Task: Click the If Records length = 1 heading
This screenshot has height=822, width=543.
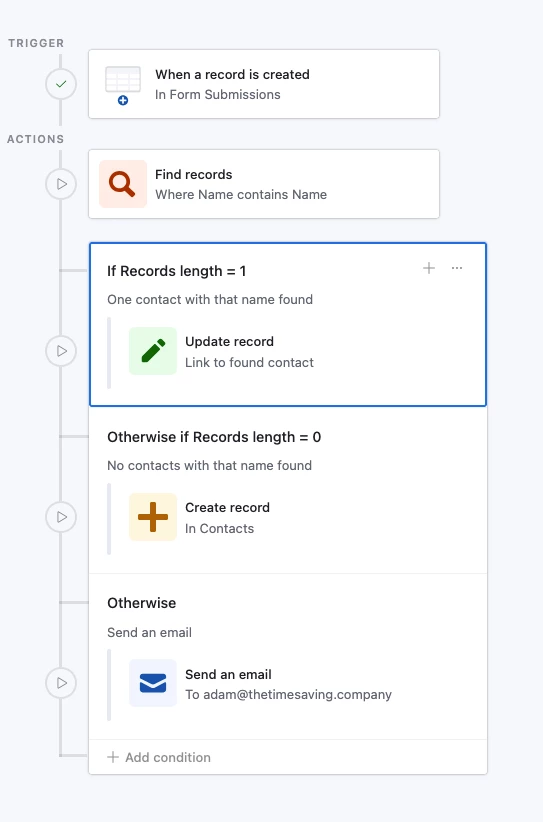Action: point(176,271)
